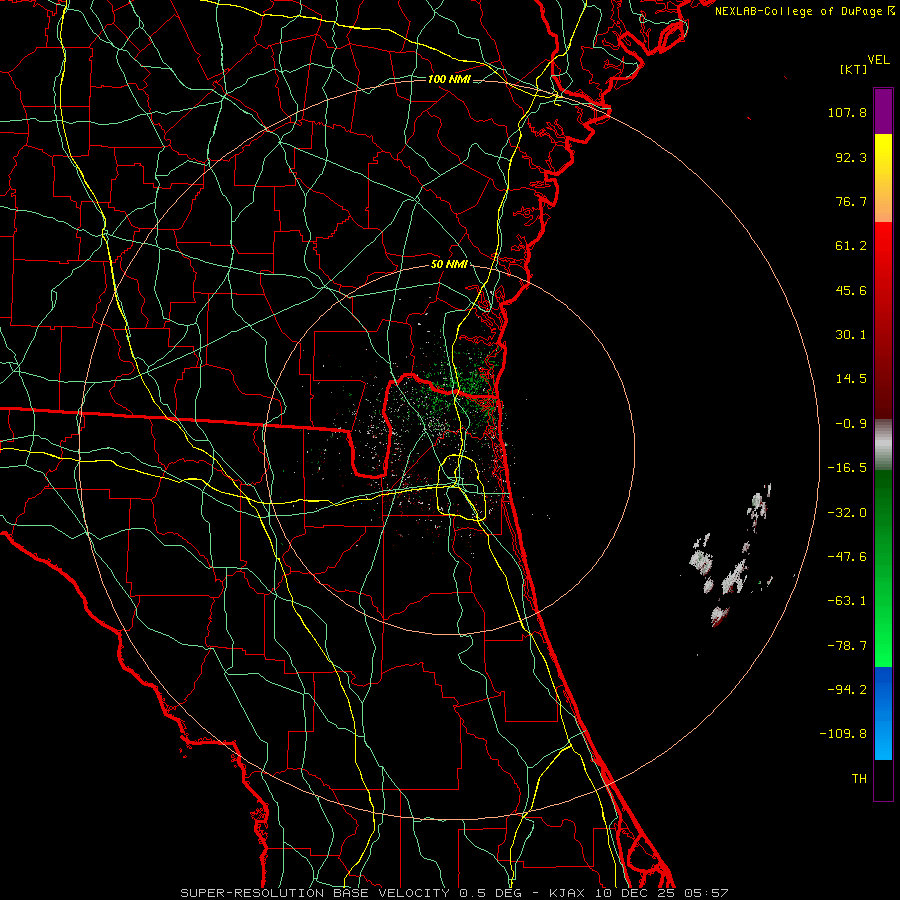Click the -16.5 legend value

click(847, 468)
